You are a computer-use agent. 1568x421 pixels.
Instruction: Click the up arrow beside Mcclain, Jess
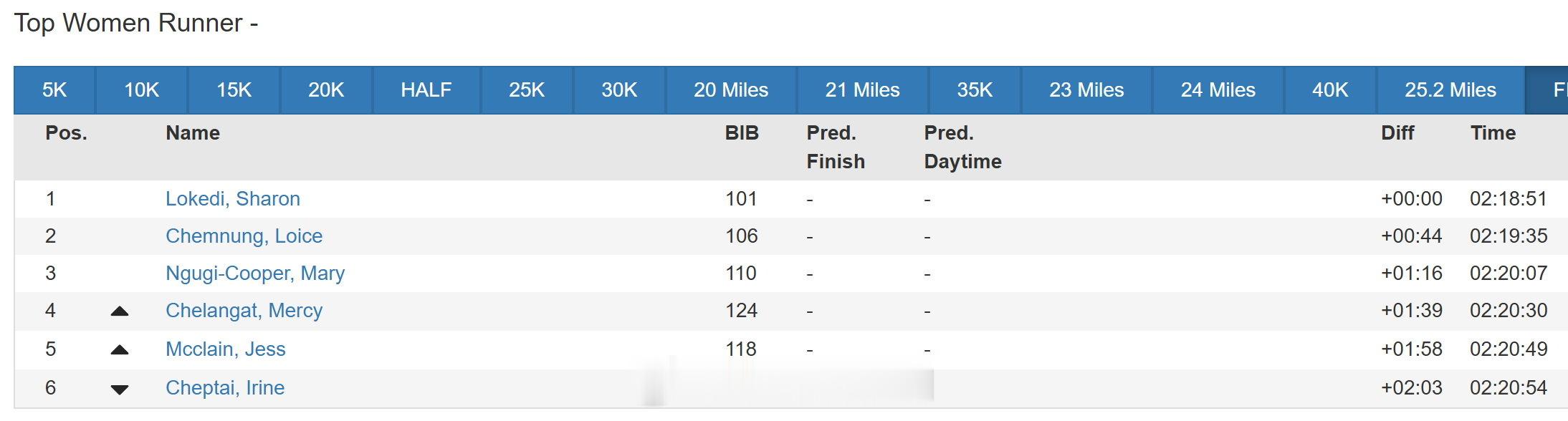pyautogui.click(x=120, y=350)
